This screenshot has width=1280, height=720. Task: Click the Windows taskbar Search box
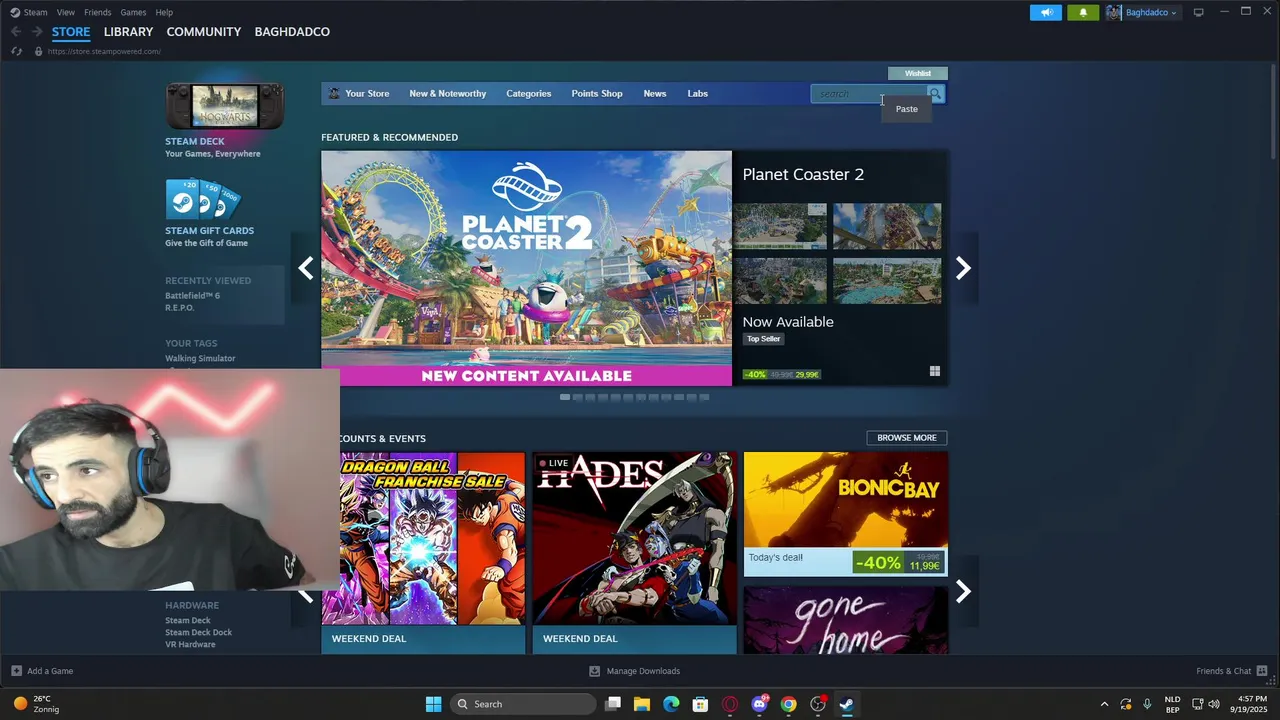521,704
